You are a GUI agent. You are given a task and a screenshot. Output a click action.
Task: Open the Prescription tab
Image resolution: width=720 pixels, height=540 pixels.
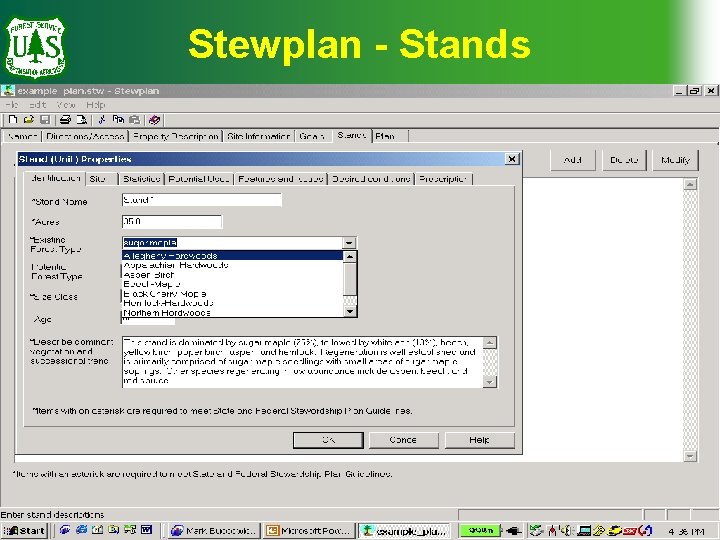(443, 179)
